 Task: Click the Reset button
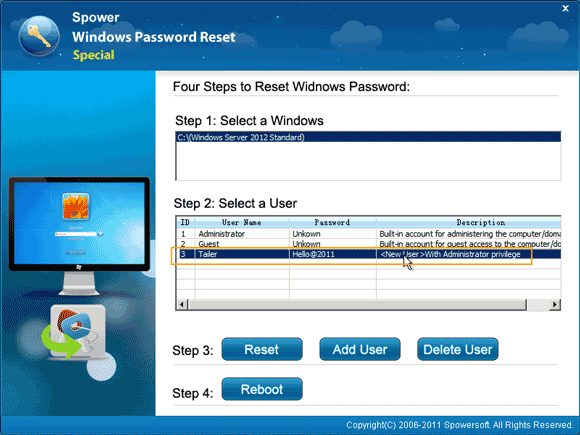(x=262, y=349)
